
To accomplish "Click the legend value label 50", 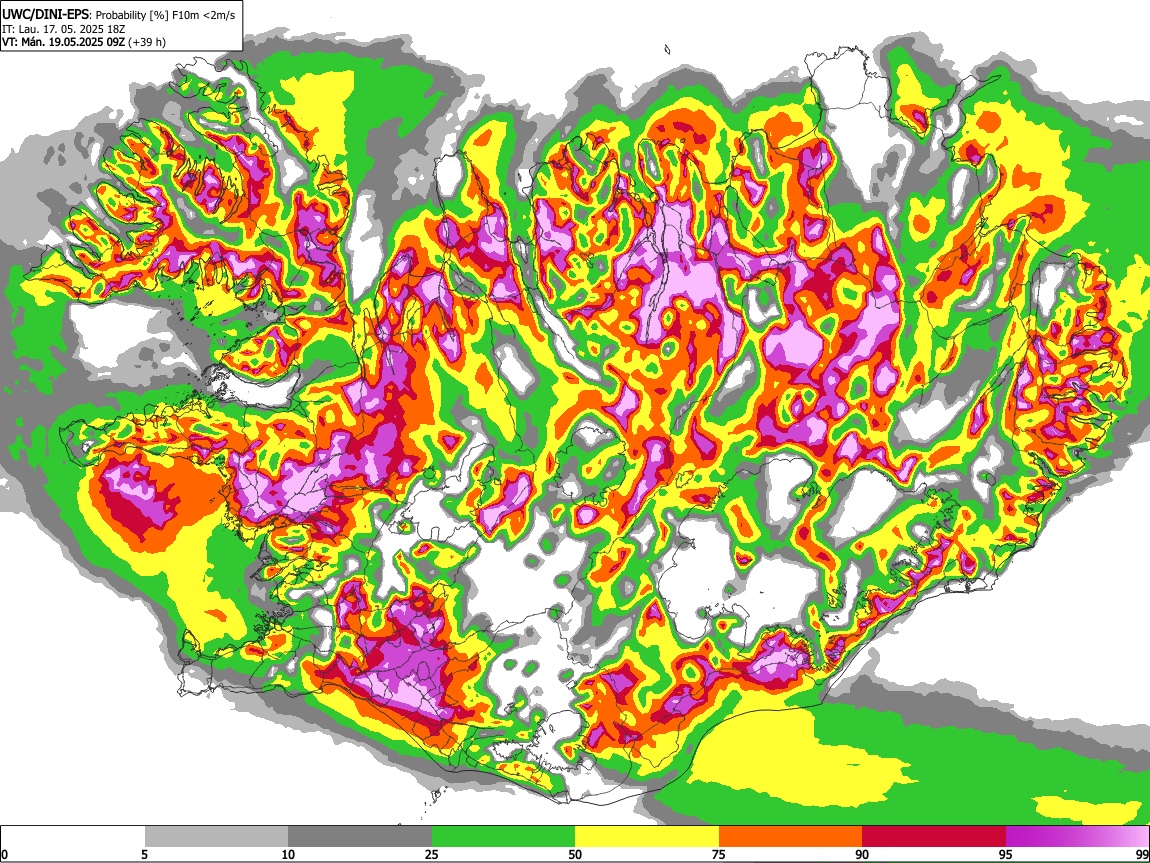I will [575, 855].
